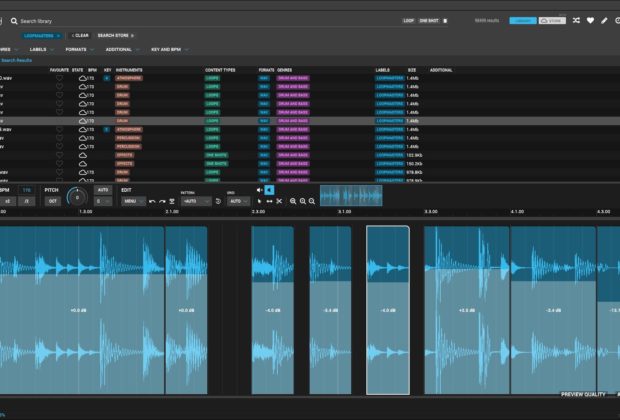Viewport: 620px width, 420px height.
Task: Click cloud state icon in first row
Action: 82,78
